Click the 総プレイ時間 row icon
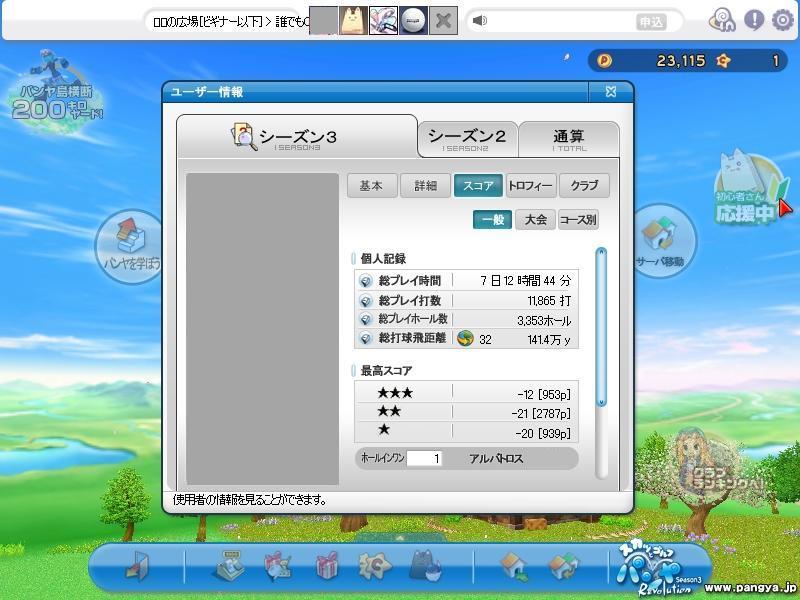Viewport: 800px width, 600px height. click(365, 281)
